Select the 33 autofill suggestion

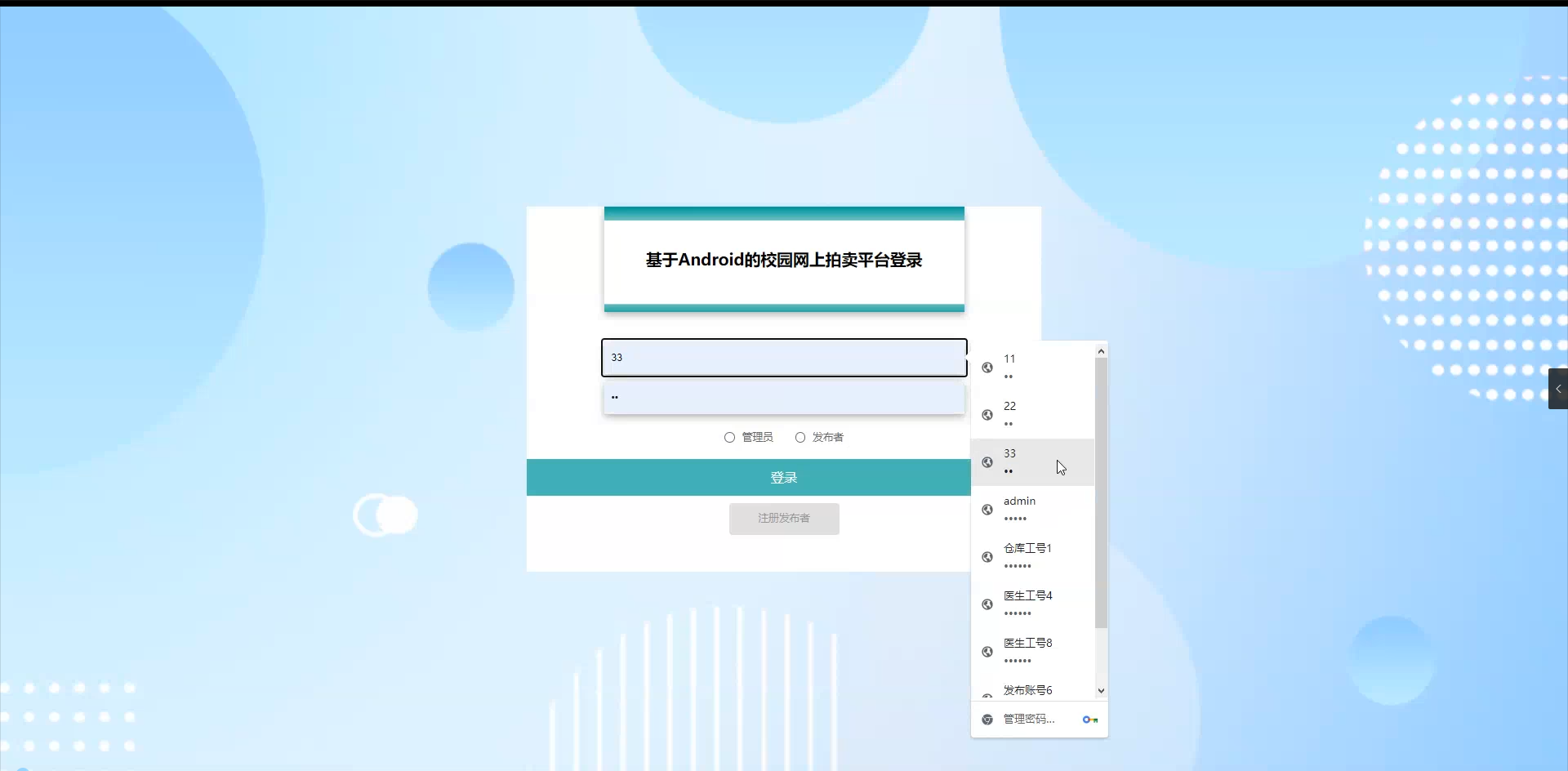(x=1033, y=461)
